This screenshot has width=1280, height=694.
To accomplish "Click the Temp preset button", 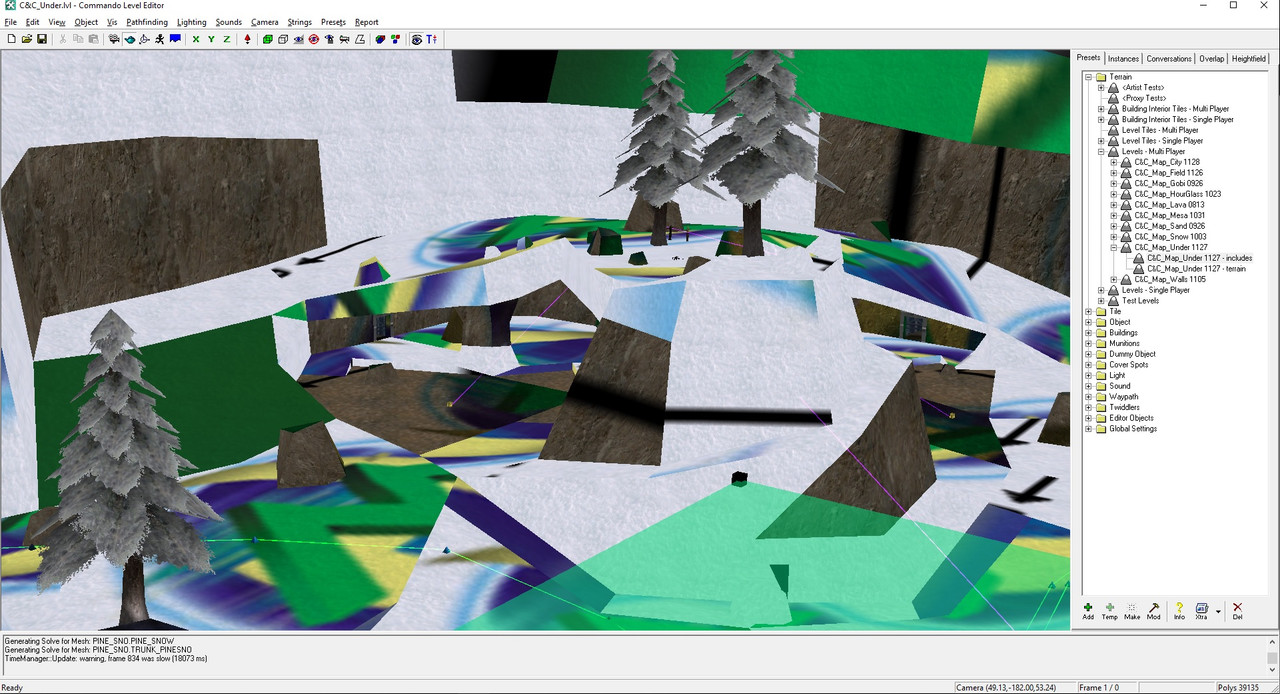I will tap(1110, 611).
